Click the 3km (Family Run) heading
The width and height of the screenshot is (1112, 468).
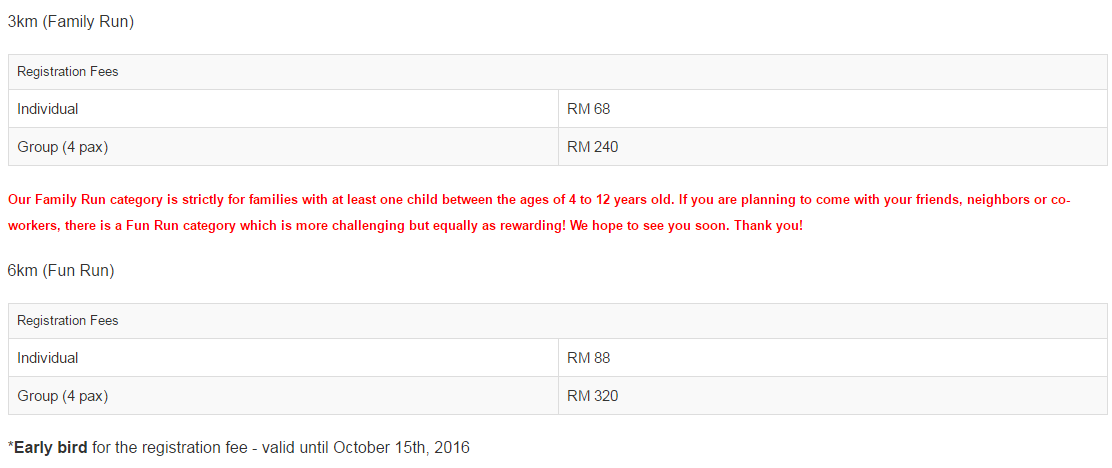pos(71,22)
